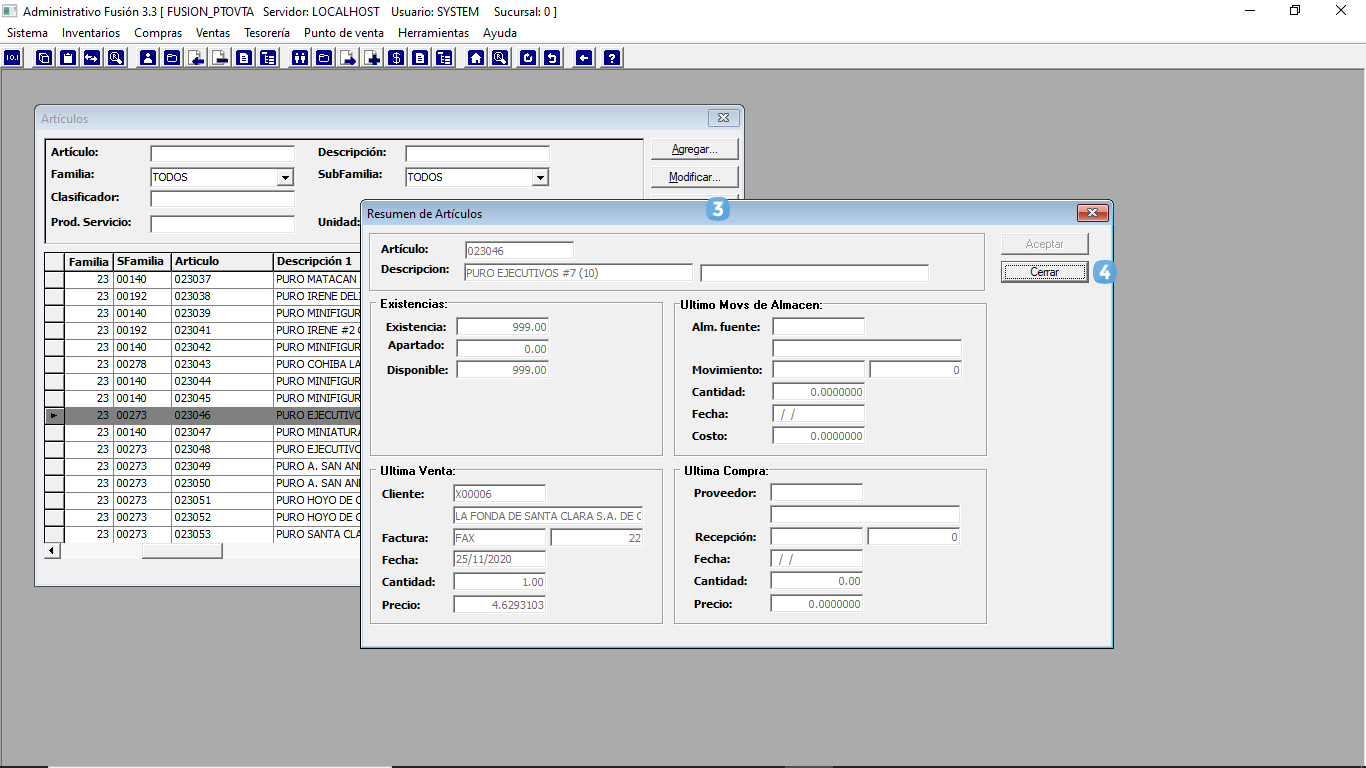The height and width of the screenshot is (768, 1366).
Task: Click the page with right-arrow toolbar icon
Action: click(x=348, y=58)
